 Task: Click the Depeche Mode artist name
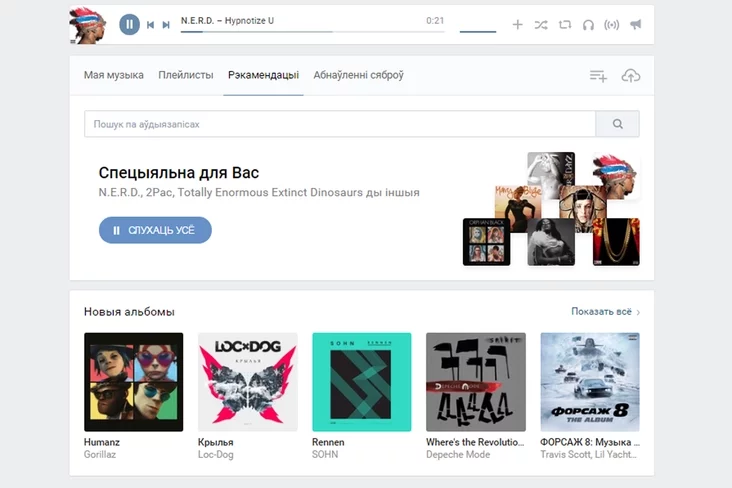(458, 454)
